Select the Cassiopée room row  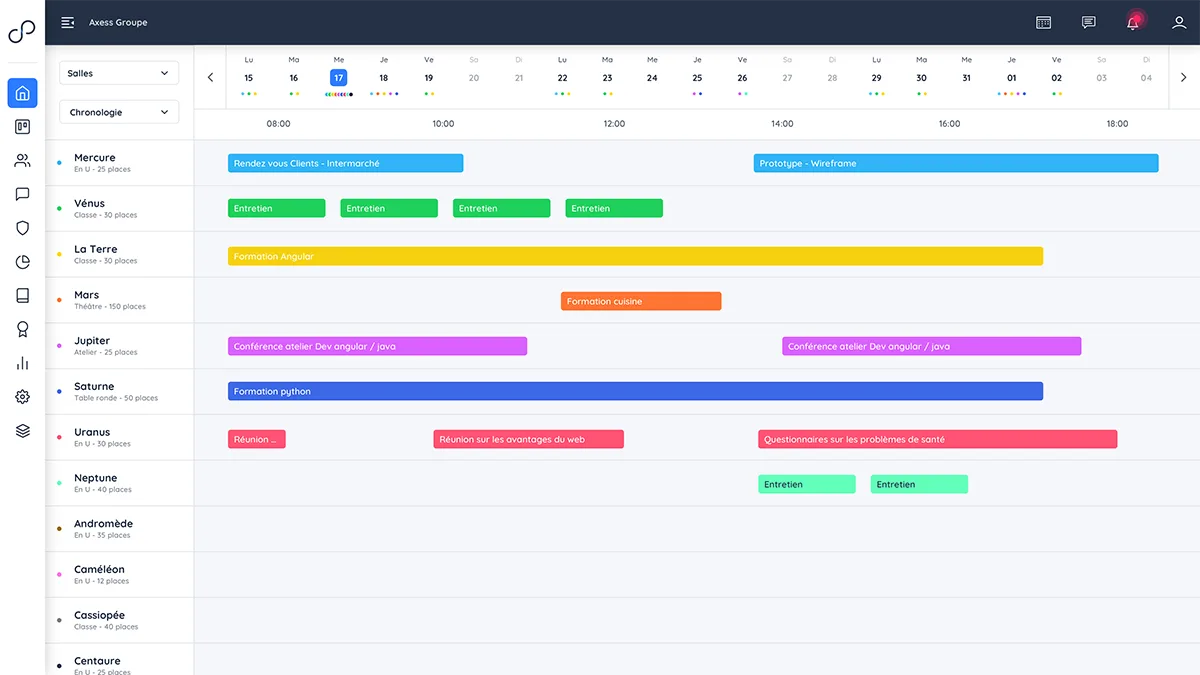click(120, 620)
